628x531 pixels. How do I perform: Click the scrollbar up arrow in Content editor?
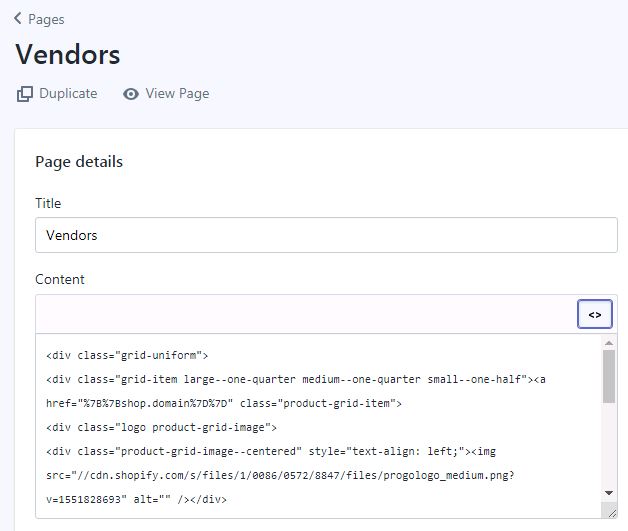pos(609,344)
